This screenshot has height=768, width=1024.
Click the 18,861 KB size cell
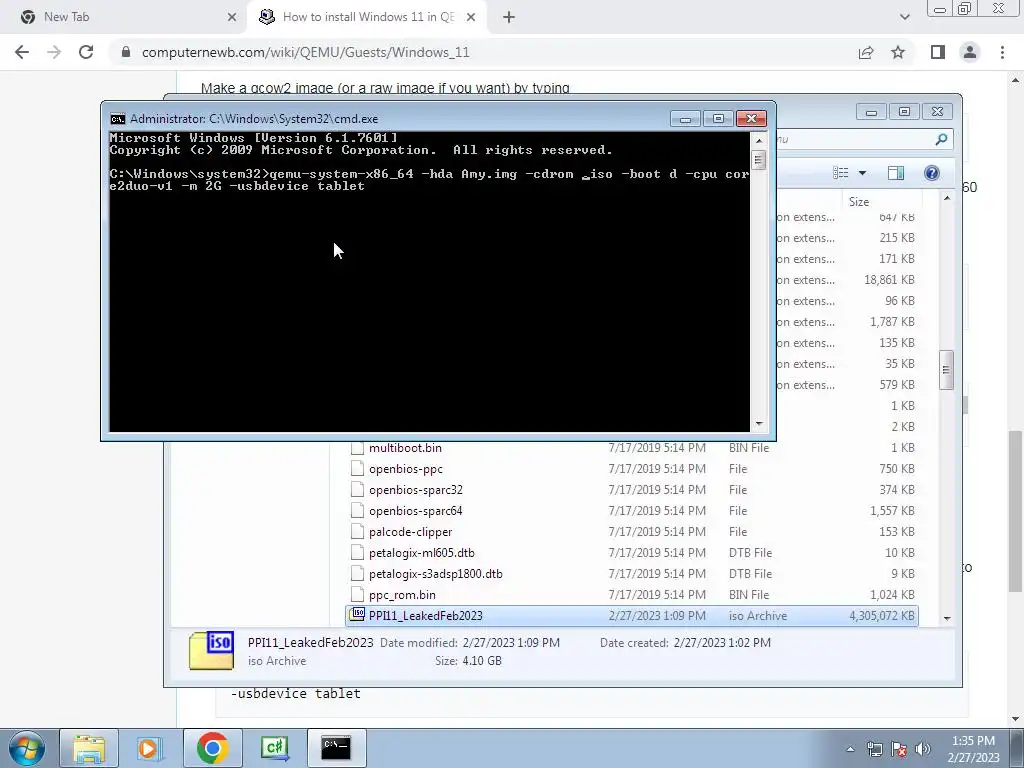[x=889, y=280]
